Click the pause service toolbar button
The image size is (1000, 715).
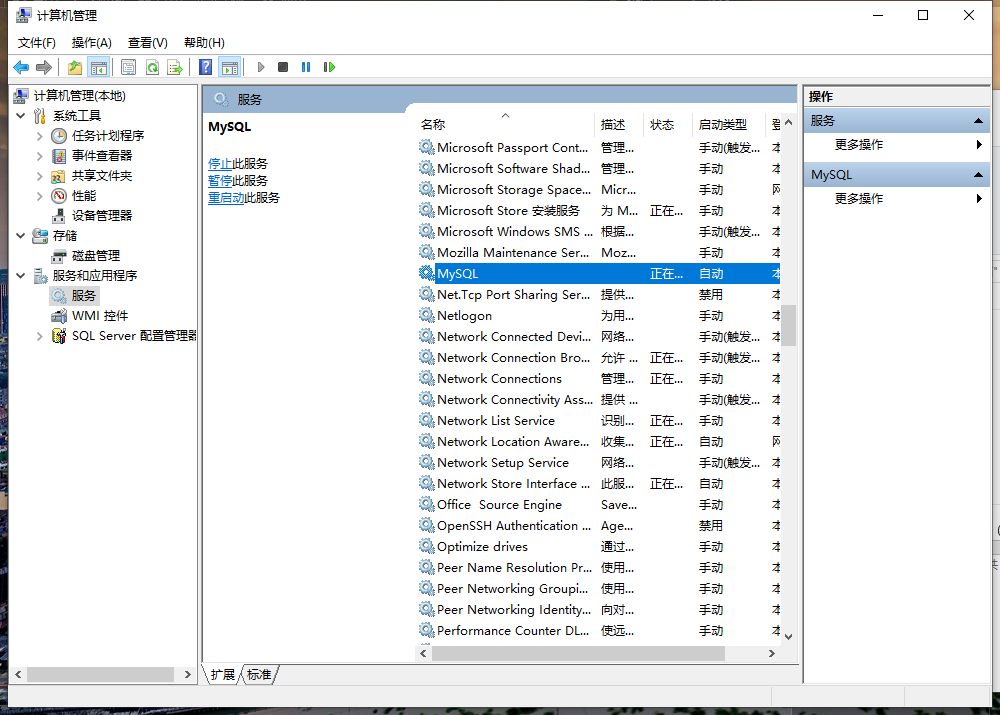(x=307, y=67)
